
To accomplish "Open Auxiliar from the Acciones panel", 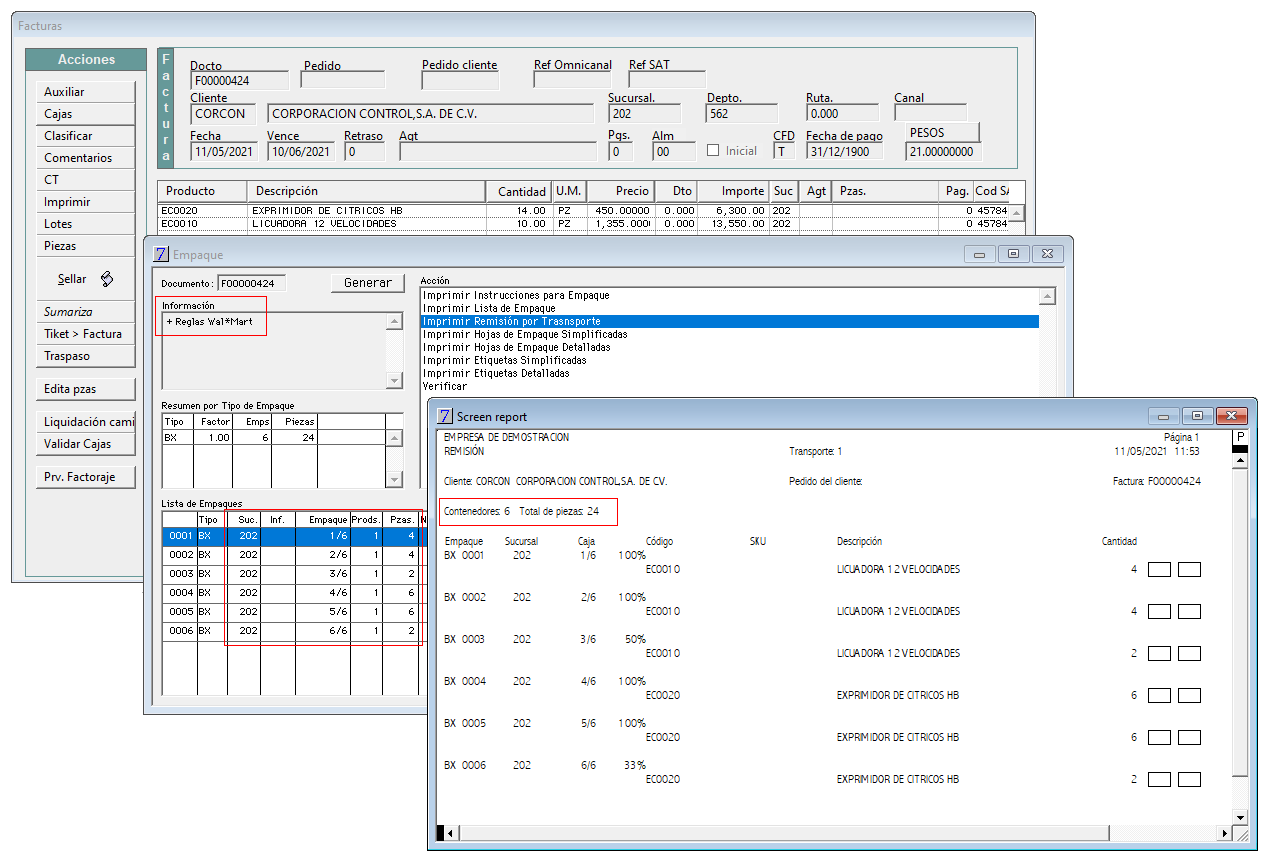I will [x=85, y=92].
